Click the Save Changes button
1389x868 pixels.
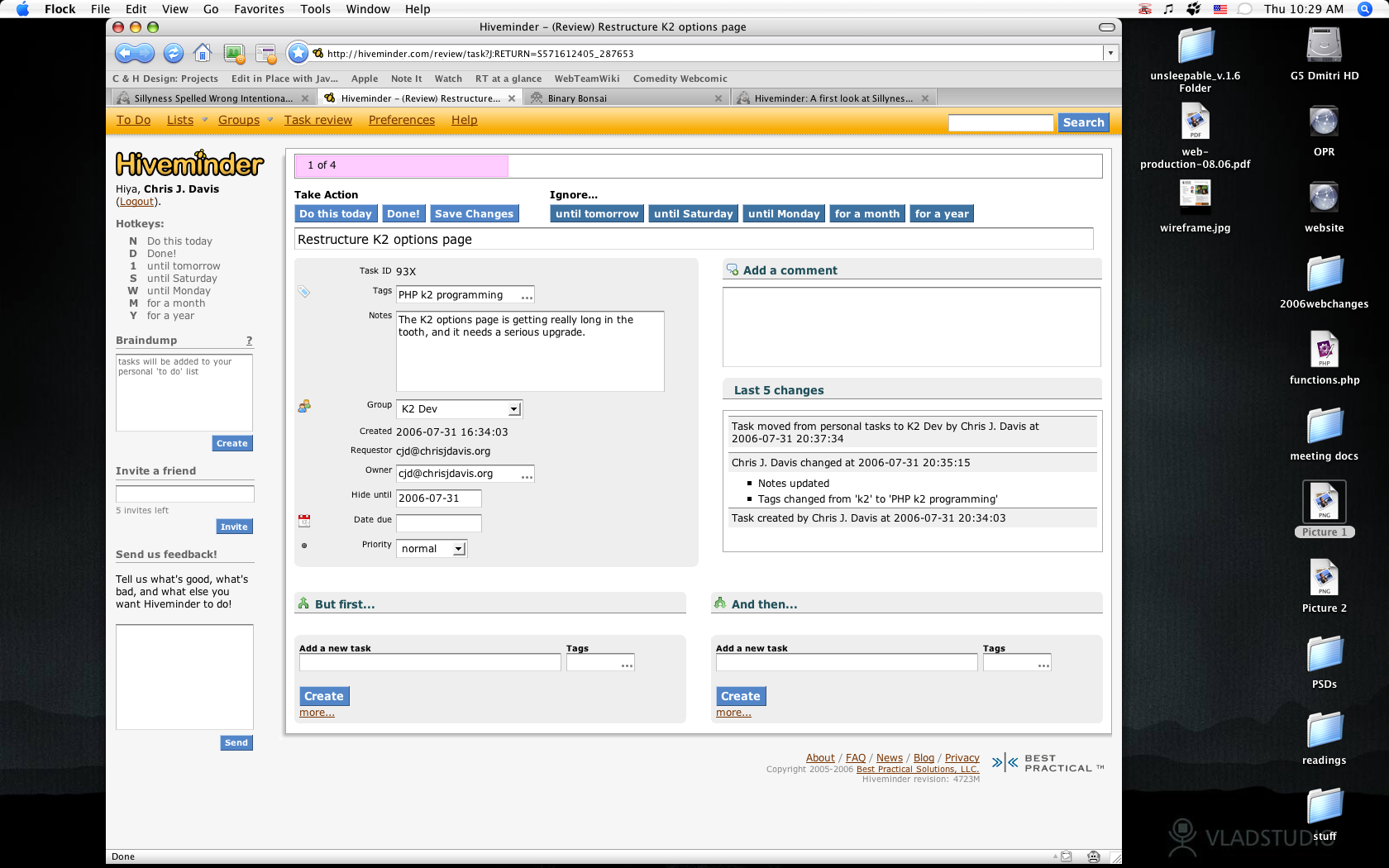[475, 213]
